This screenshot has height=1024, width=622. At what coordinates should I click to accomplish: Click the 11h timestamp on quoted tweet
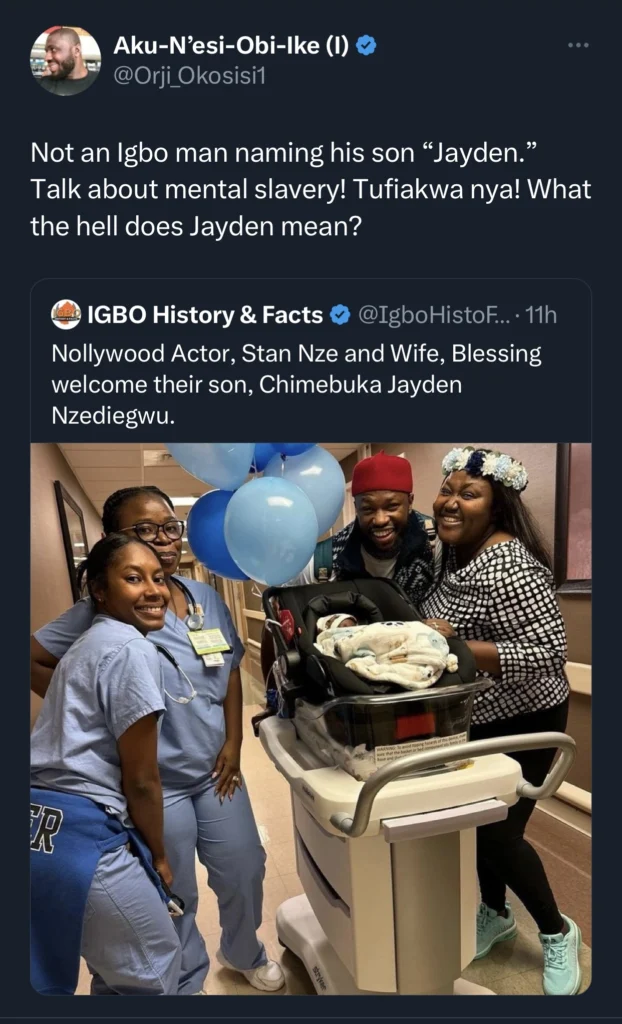point(541,316)
